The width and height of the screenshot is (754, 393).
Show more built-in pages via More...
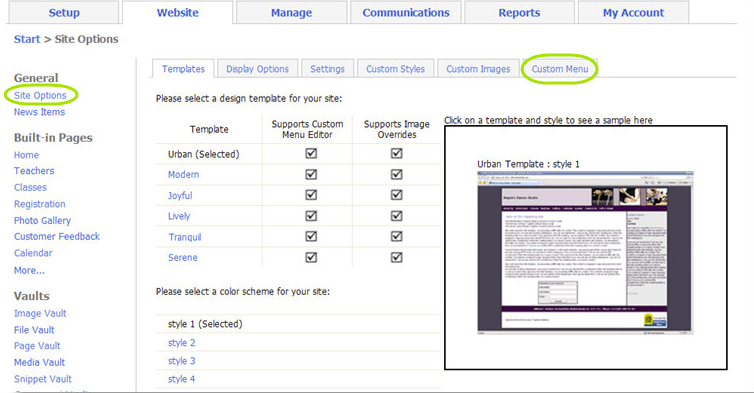point(29,270)
